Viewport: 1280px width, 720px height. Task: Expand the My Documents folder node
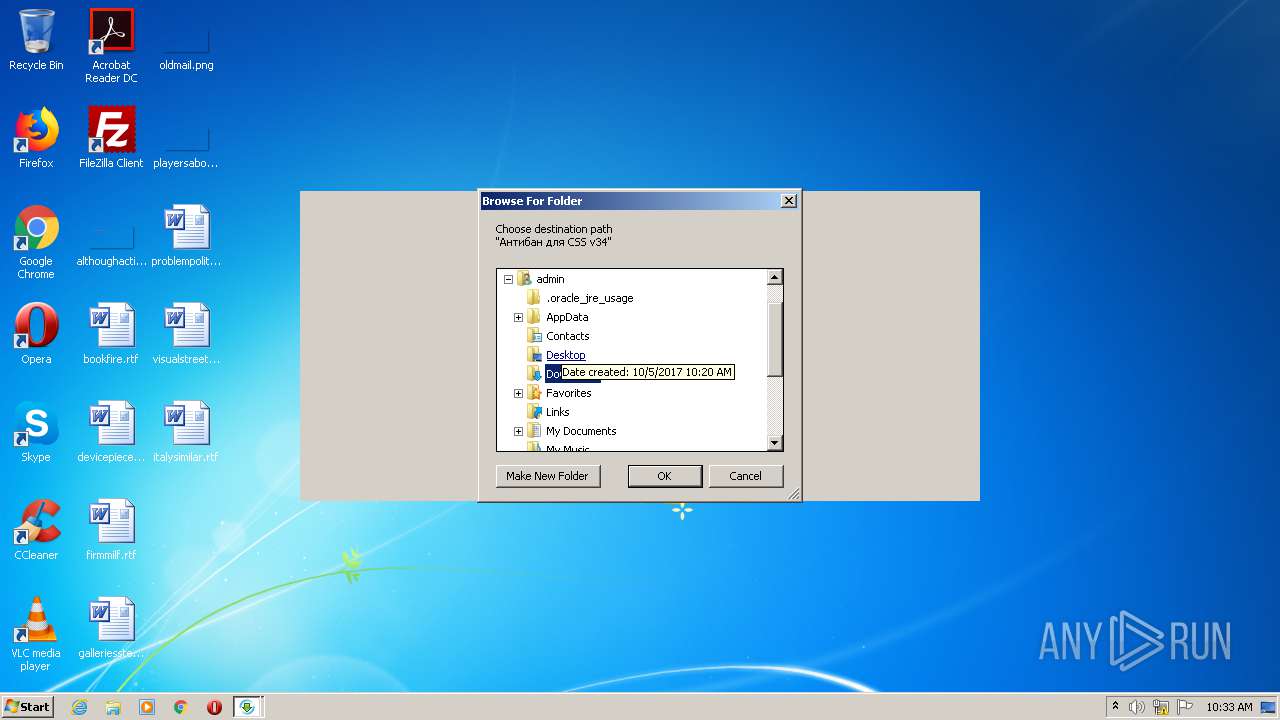(x=518, y=431)
